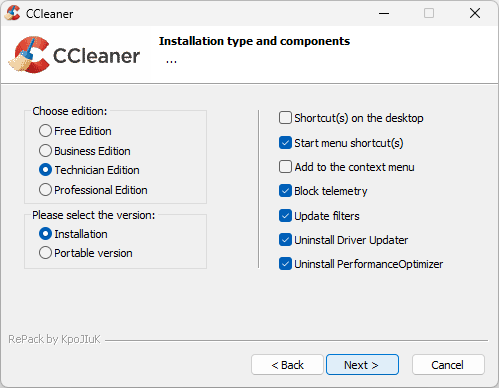Pick the Professional Edition option
This screenshot has width=499, height=388.
45,190
